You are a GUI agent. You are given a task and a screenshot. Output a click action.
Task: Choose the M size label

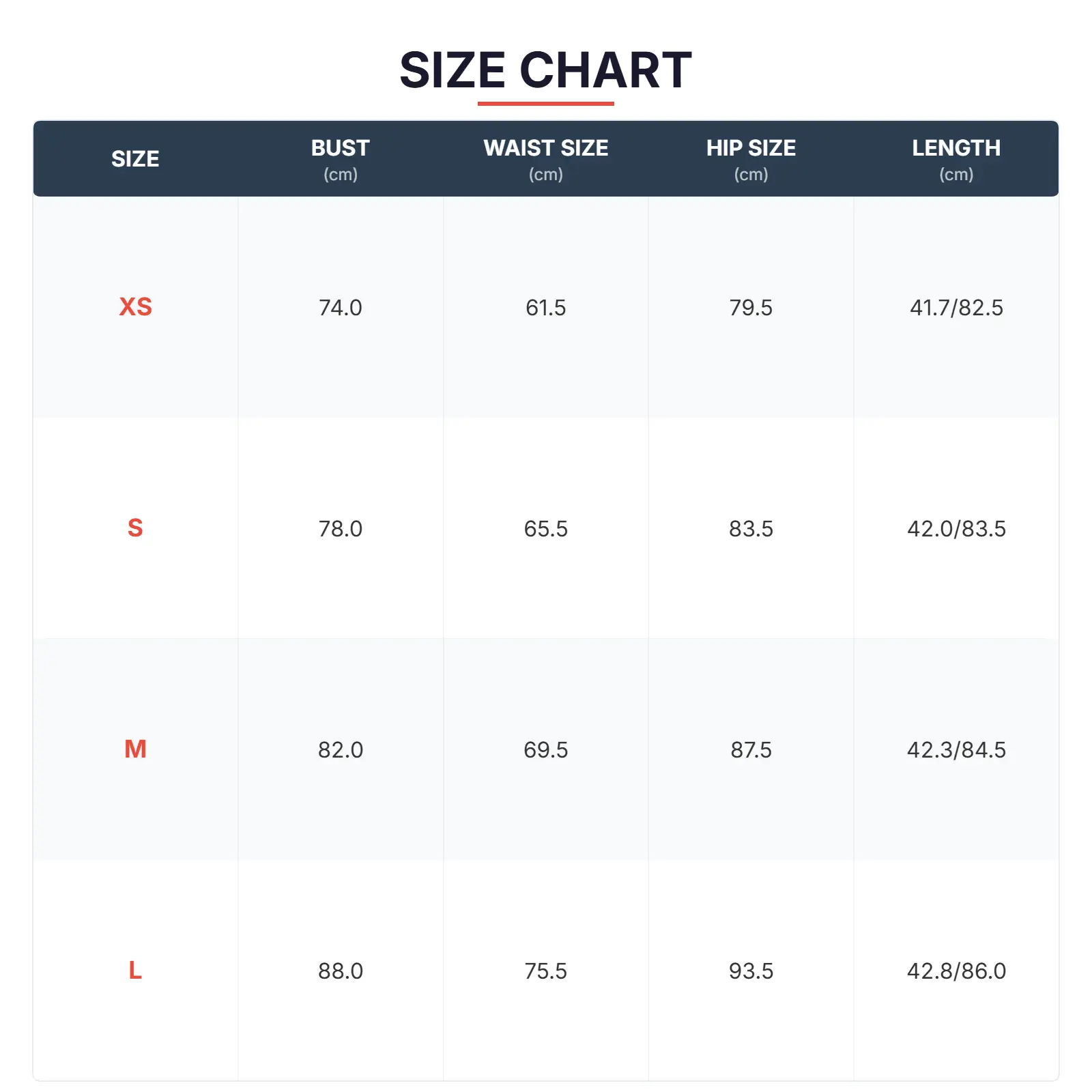[x=135, y=749]
